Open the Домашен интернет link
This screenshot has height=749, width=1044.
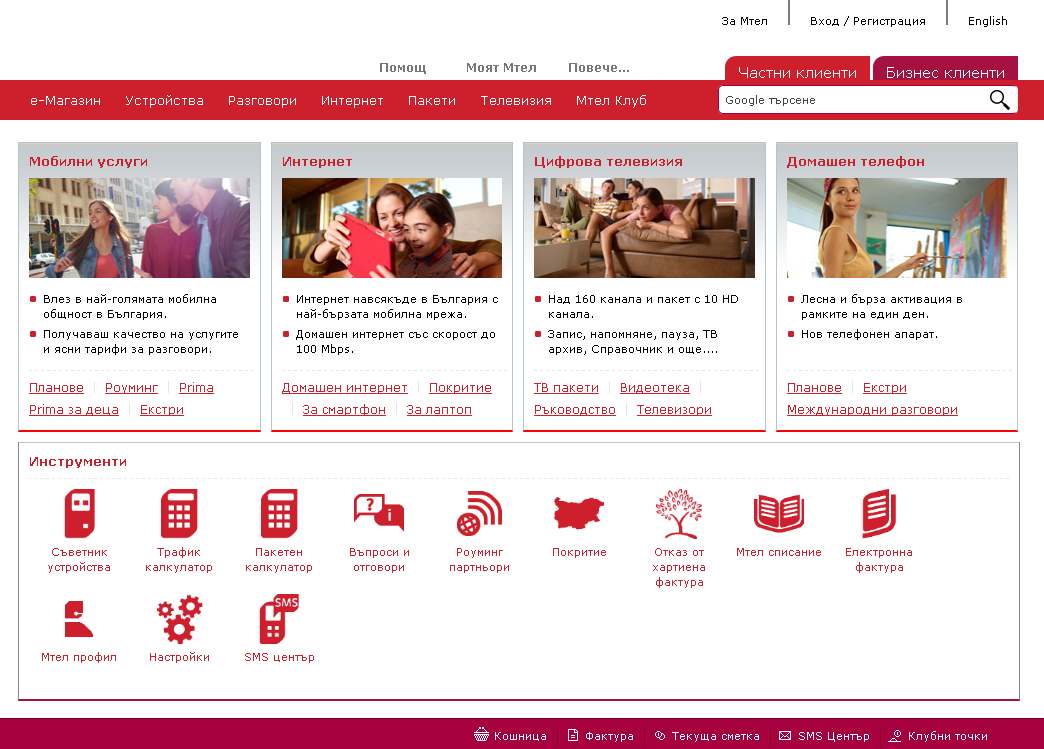pyautogui.click(x=344, y=387)
